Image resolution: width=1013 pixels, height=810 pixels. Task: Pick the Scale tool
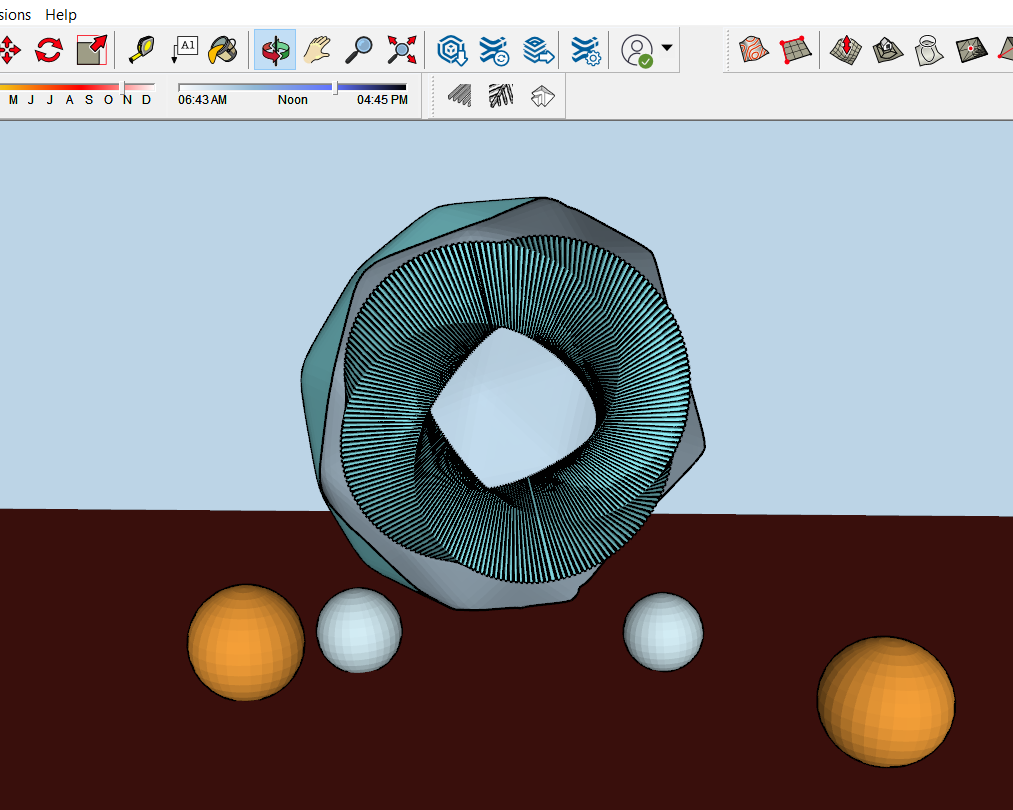coord(92,49)
